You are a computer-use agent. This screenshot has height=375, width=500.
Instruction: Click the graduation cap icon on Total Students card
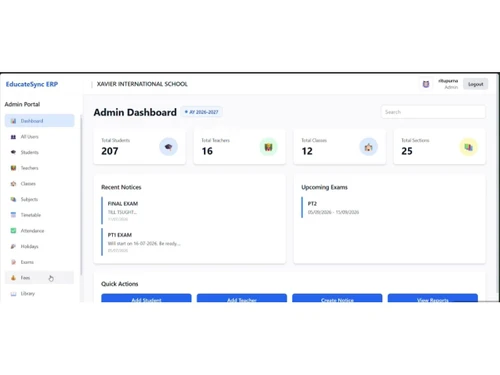pyautogui.click(x=168, y=147)
